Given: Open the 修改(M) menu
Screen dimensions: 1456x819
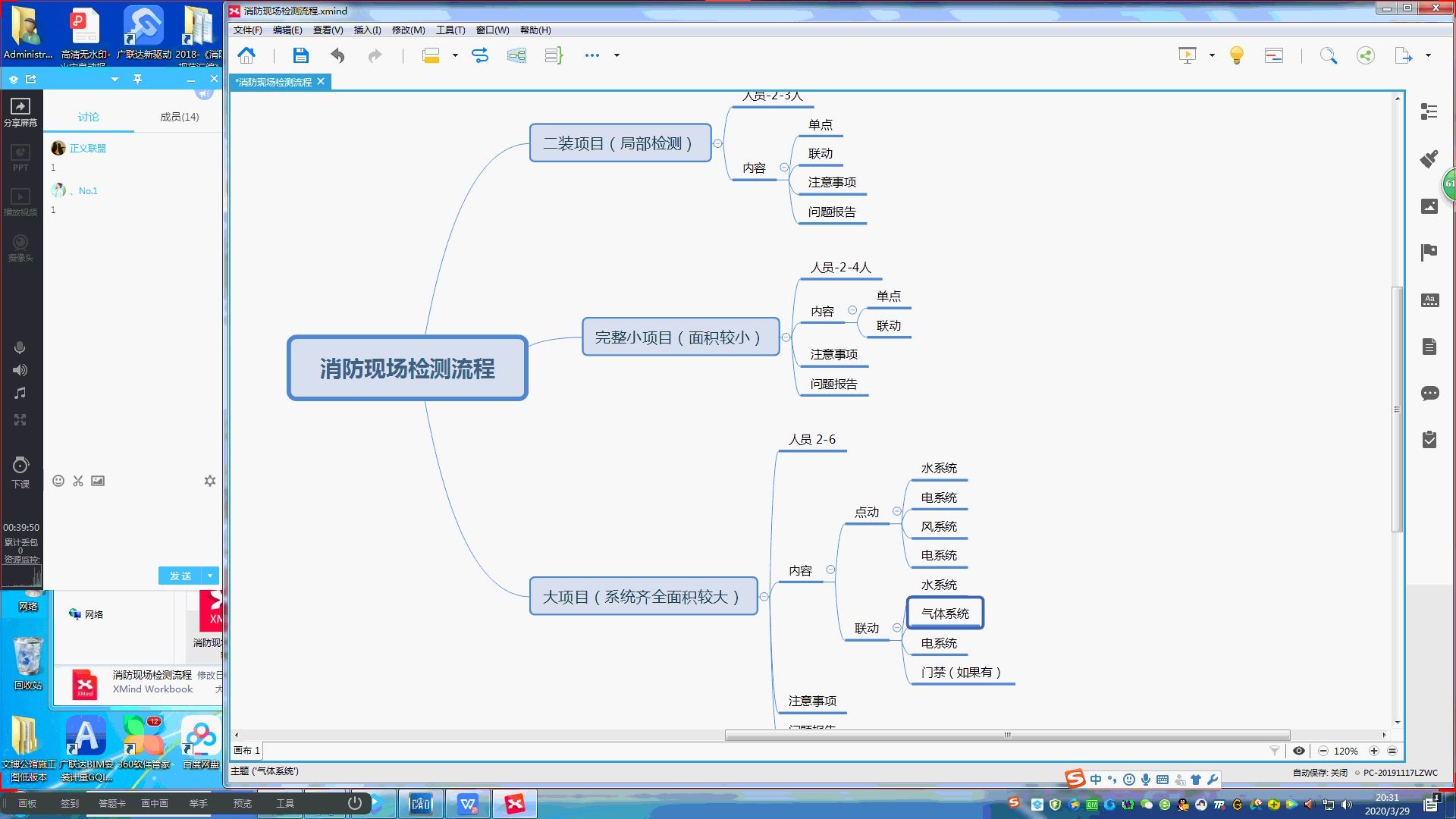Looking at the screenshot, I should tap(408, 30).
